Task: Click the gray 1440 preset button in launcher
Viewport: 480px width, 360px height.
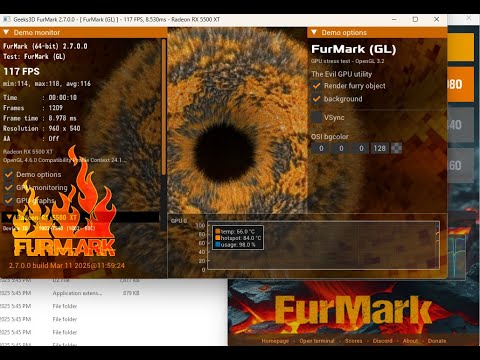Action: [x=460, y=125]
